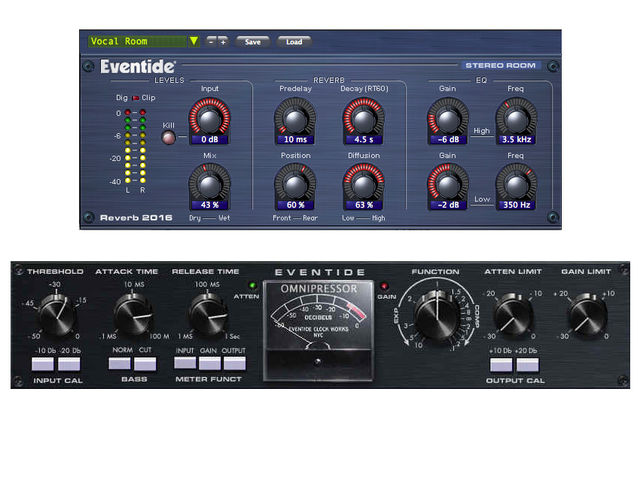Click the Omnipressor Threshold knob
This screenshot has height=480, width=640.
(x=57, y=315)
